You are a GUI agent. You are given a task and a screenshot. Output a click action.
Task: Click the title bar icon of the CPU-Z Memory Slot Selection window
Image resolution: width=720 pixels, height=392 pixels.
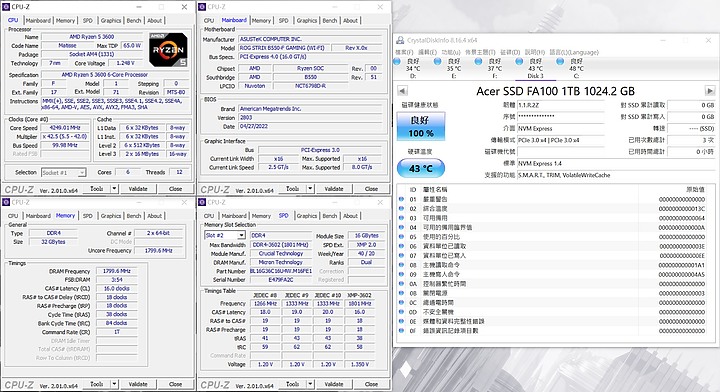(x=202, y=202)
